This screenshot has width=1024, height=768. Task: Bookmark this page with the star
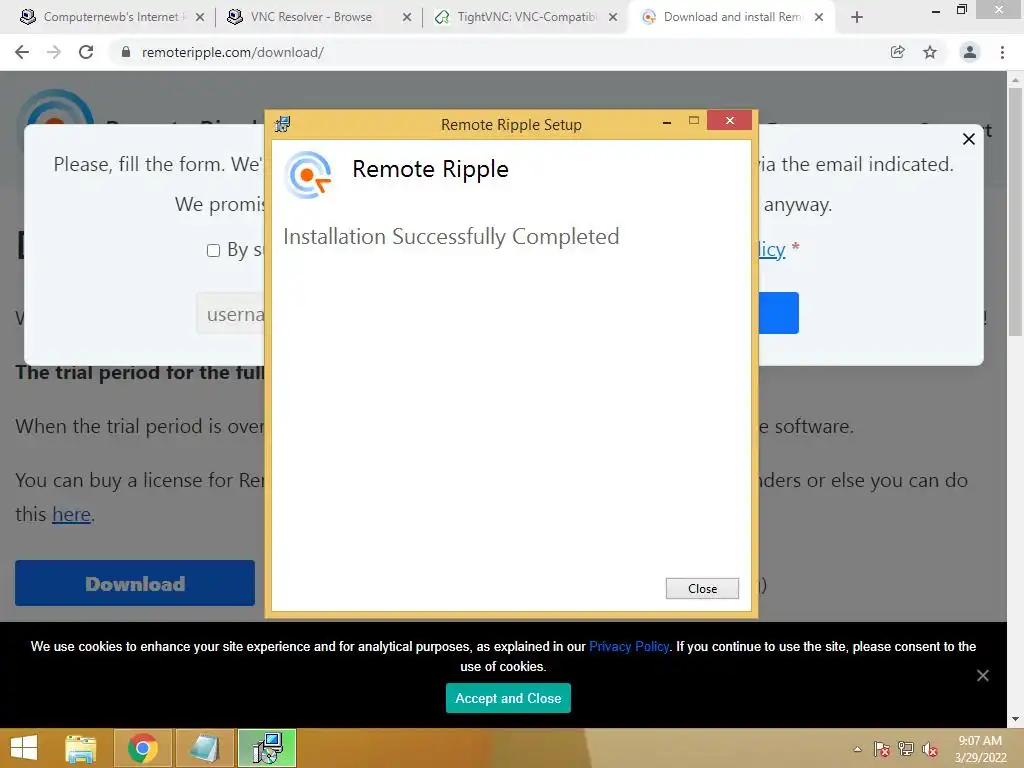pyautogui.click(x=930, y=52)
